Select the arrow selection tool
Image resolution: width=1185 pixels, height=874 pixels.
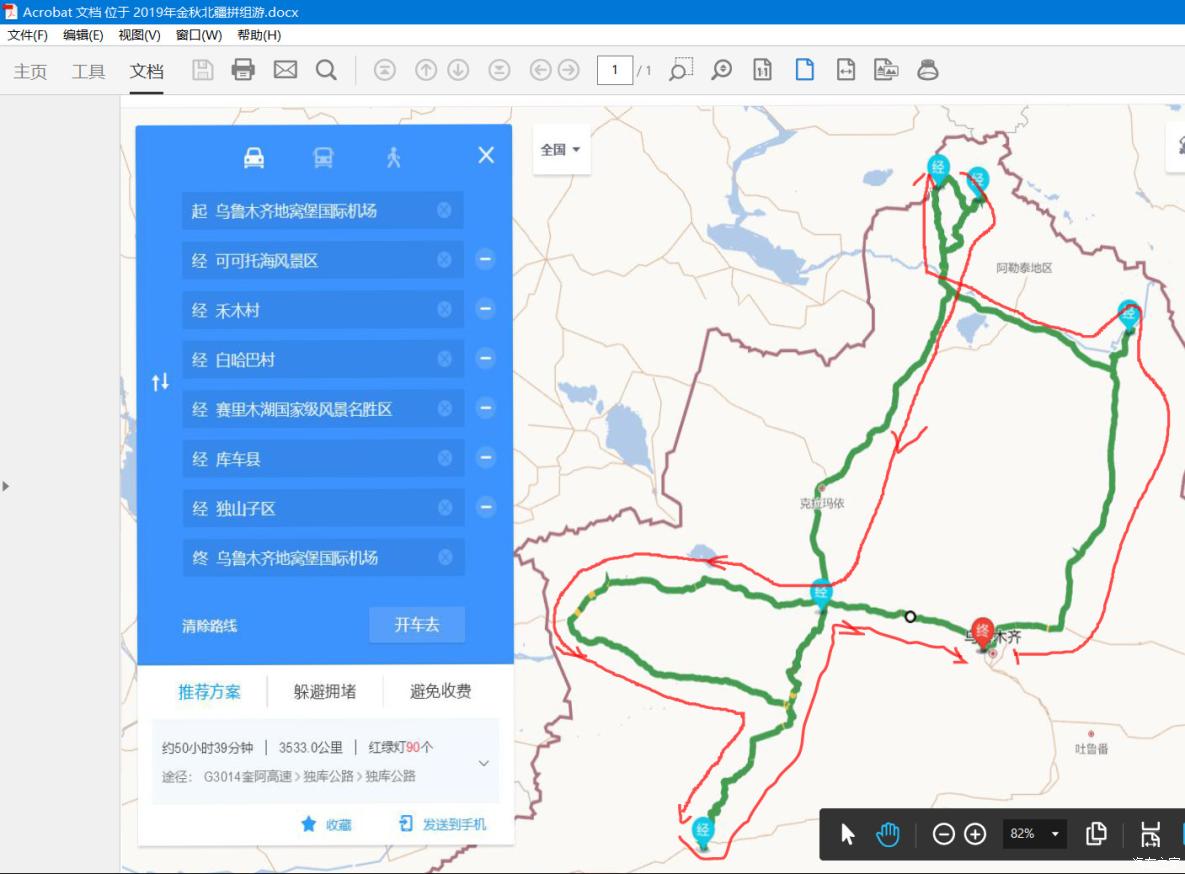845,833
